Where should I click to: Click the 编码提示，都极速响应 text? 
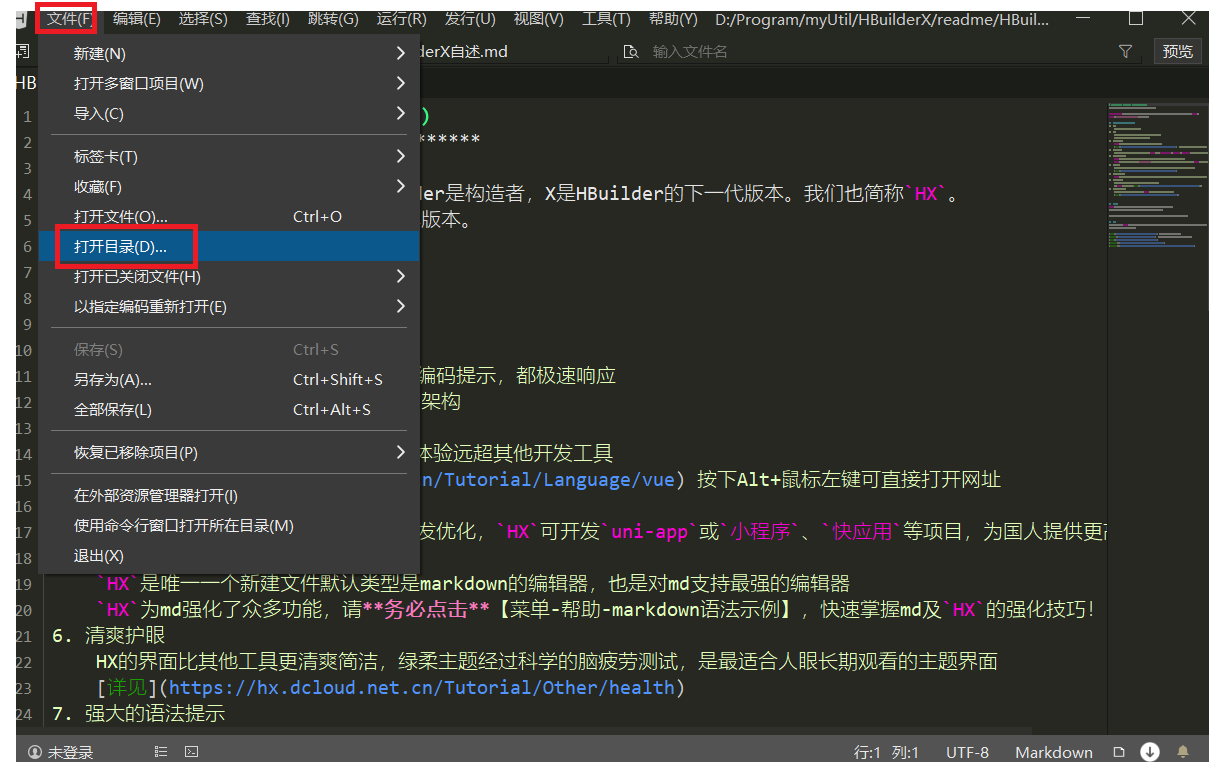(x=517, y=375)
